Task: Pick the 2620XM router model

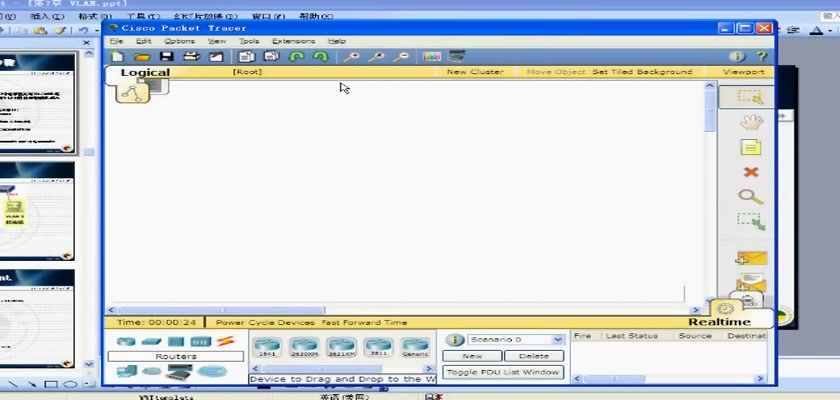Action: [304, 348]
